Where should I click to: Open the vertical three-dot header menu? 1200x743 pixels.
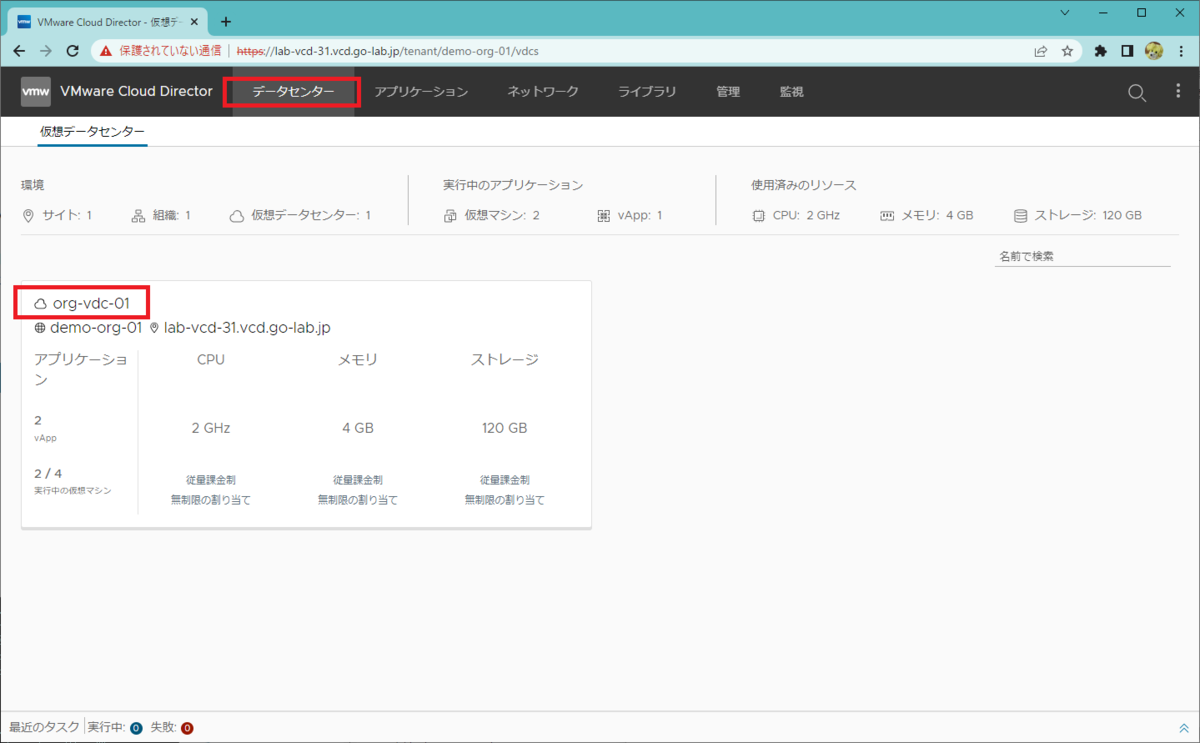[1178, 91]
